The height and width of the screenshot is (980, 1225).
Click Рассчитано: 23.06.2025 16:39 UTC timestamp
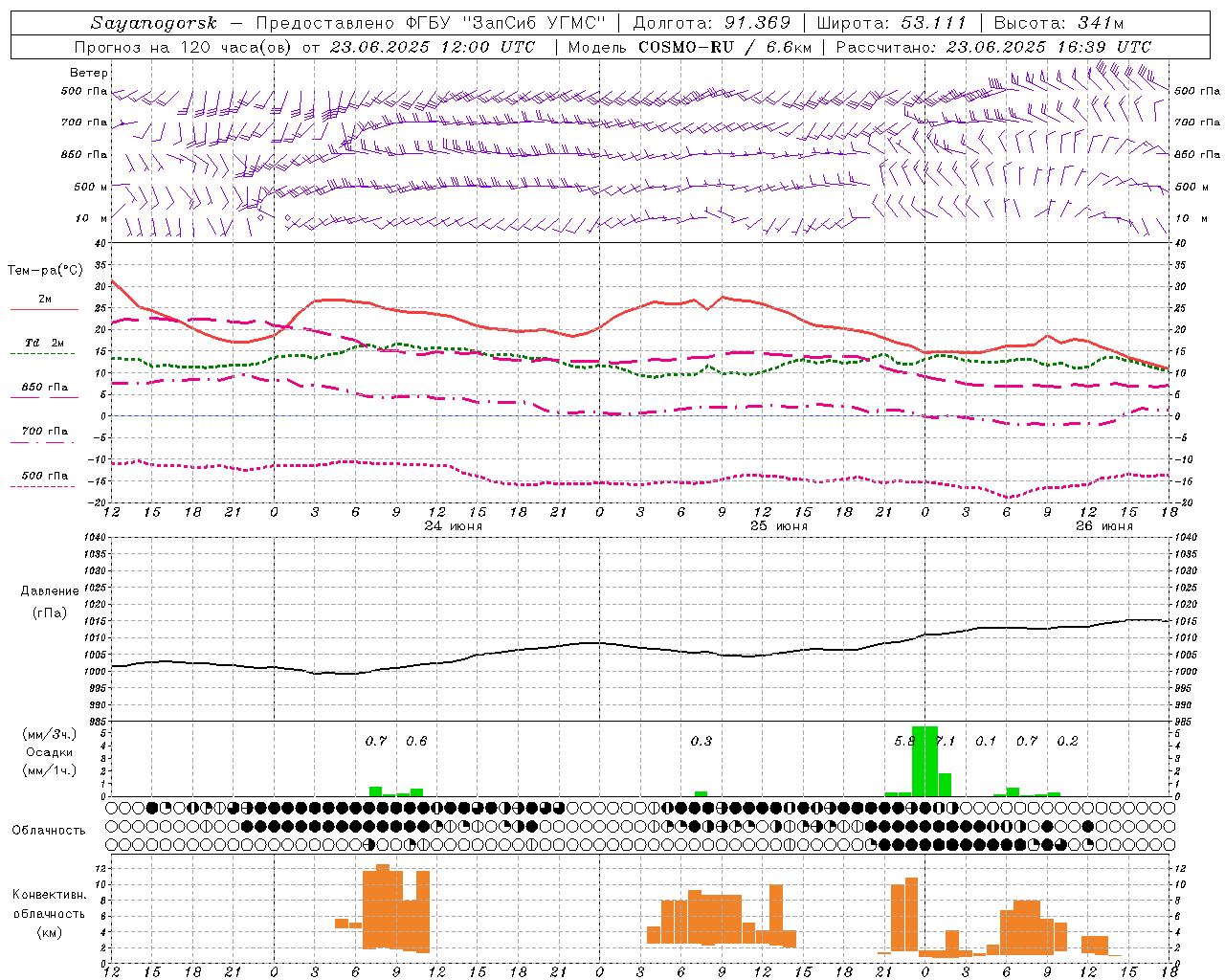pos(993,47)
